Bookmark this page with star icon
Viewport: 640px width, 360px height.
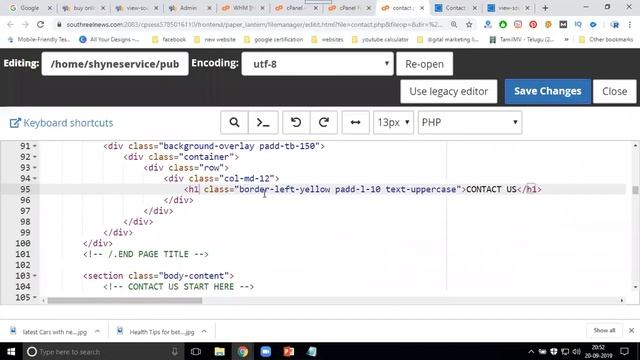click(469, 24)
